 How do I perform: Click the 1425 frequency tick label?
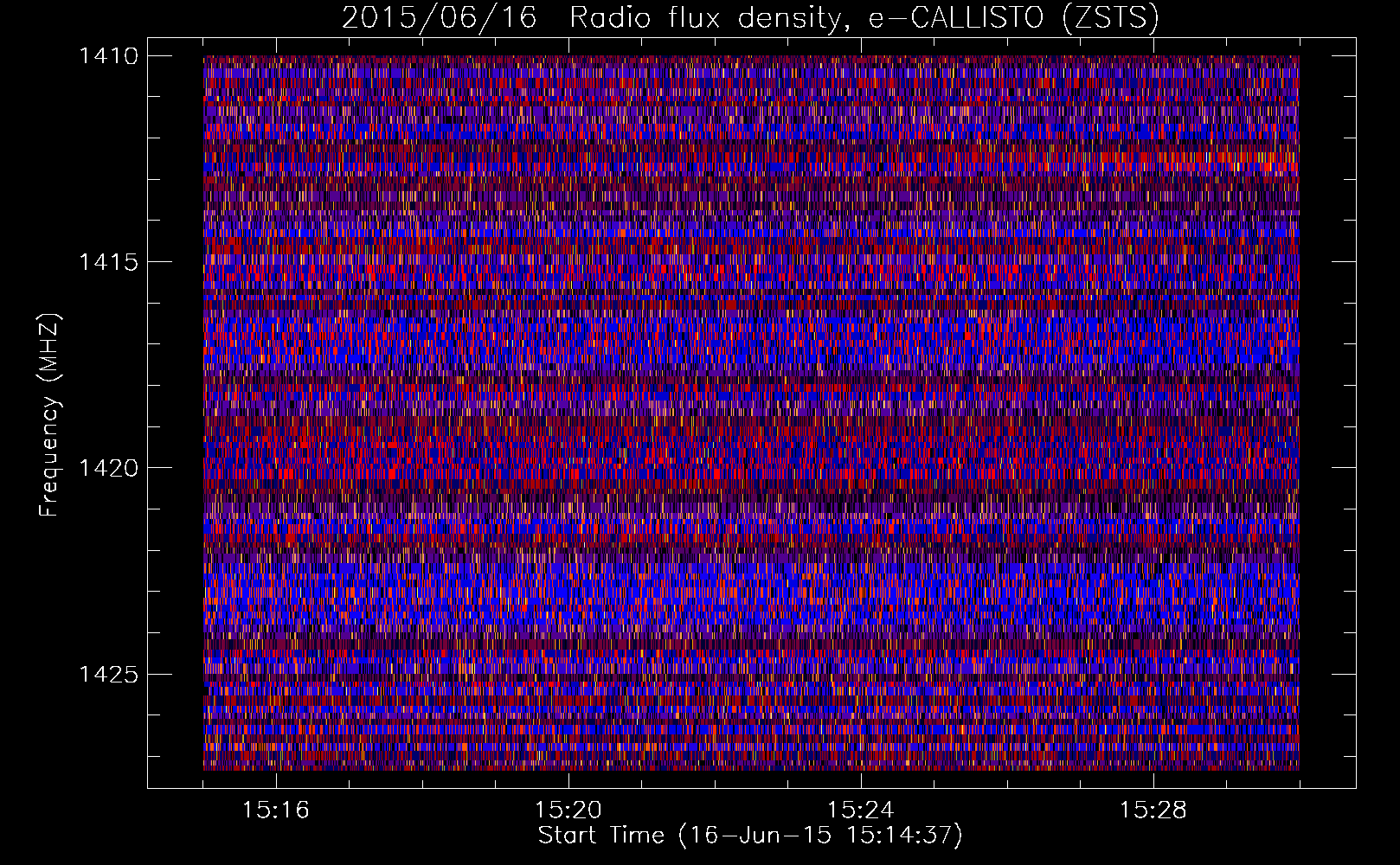point(108,674)
